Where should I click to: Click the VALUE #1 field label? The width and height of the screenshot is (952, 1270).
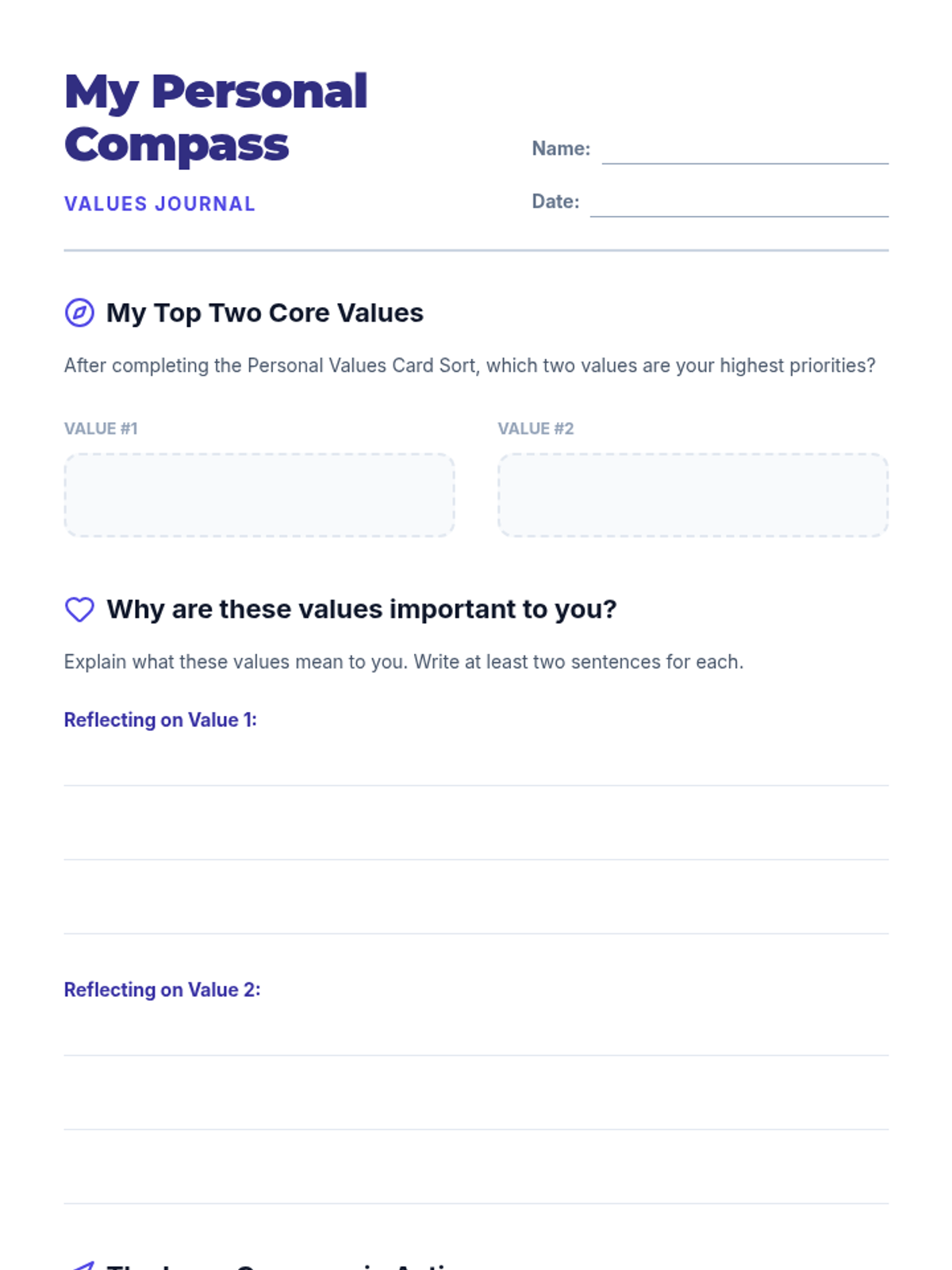tap(101, 429)
